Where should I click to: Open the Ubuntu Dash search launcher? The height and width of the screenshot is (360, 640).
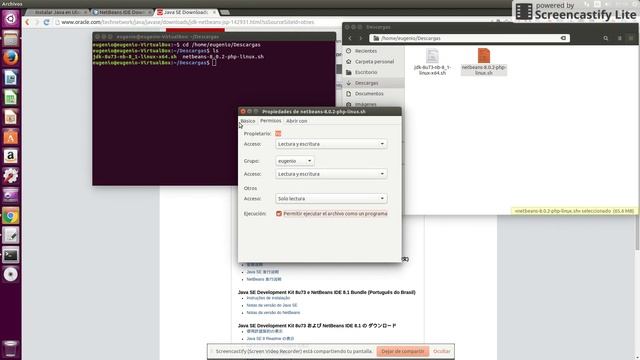(x=11, y=19)
